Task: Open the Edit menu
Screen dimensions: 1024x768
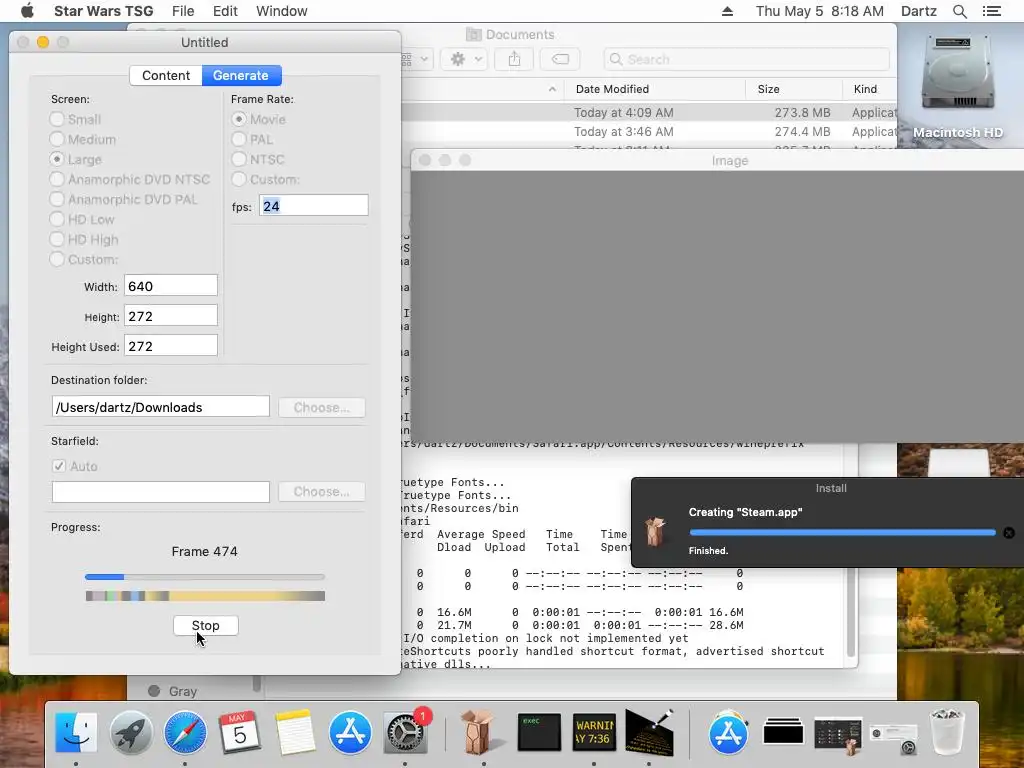Action: point(225,11)
